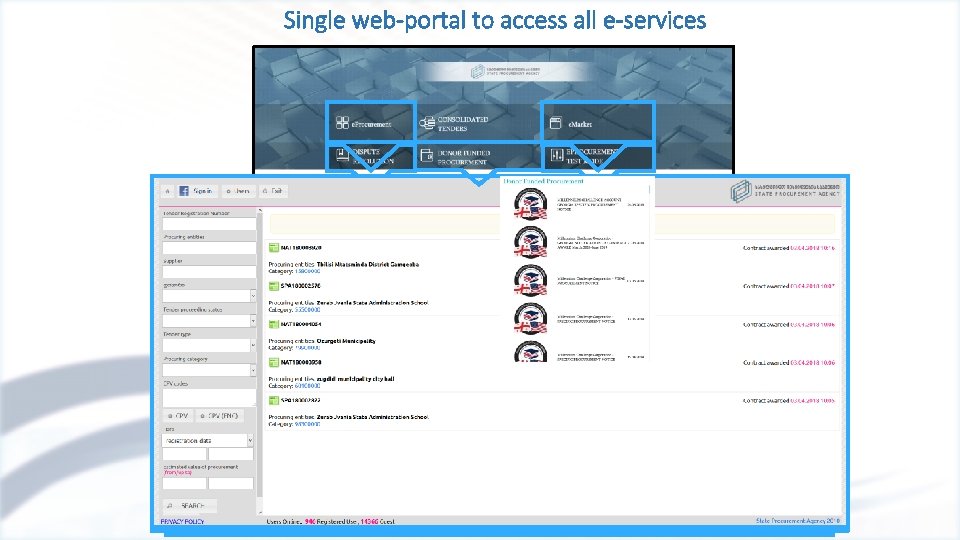Screen dimensions: 960x540
Task: Click 'zugdidi municipality city hall' entity name
Action: (x=355, y=379)
